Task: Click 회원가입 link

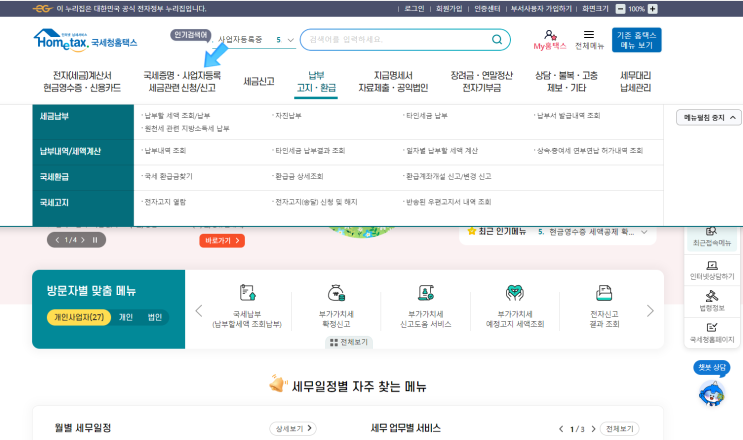Action: coord(449,9)
